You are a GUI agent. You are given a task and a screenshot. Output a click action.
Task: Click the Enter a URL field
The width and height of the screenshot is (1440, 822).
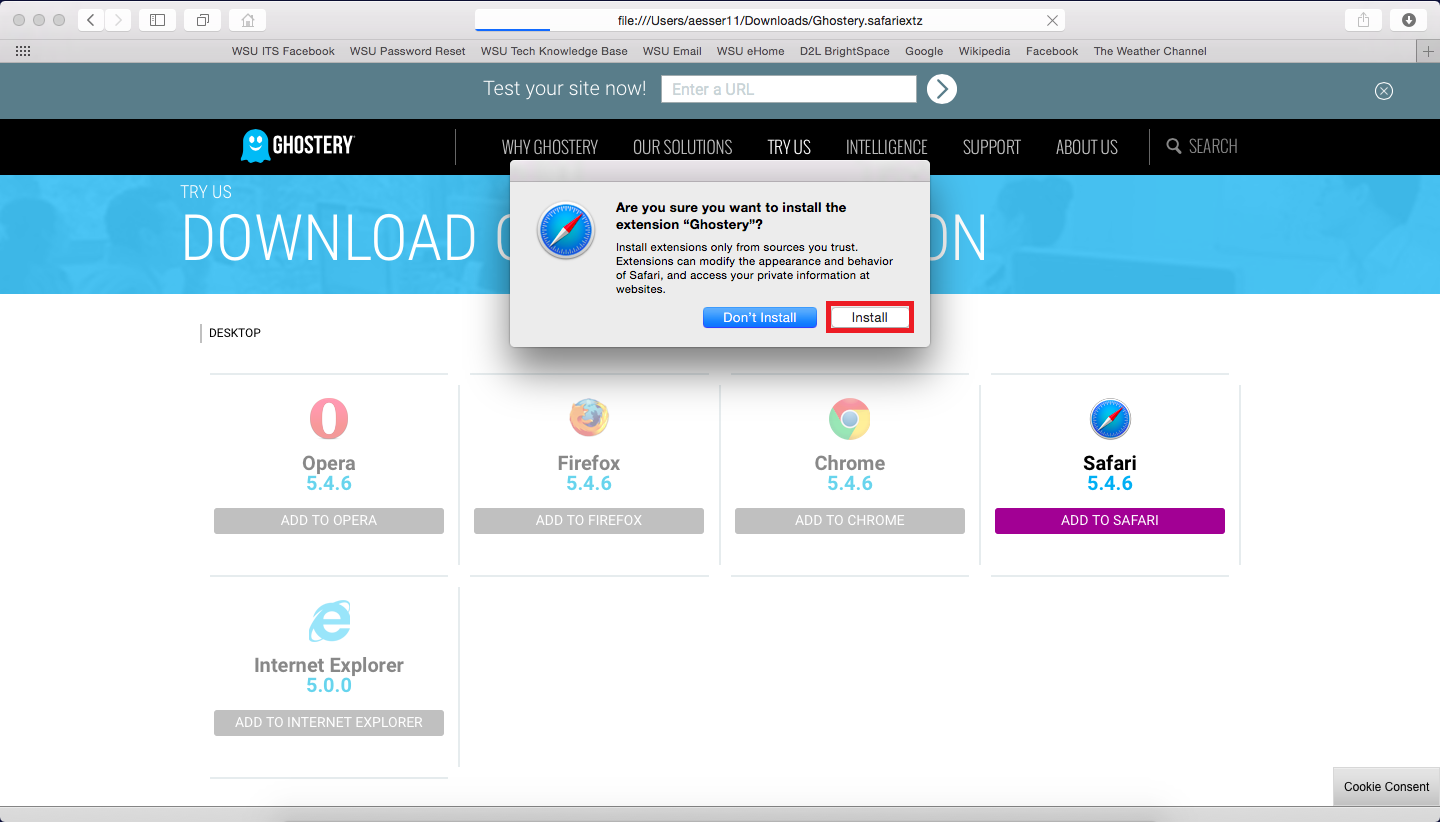[x=788, y=89]
